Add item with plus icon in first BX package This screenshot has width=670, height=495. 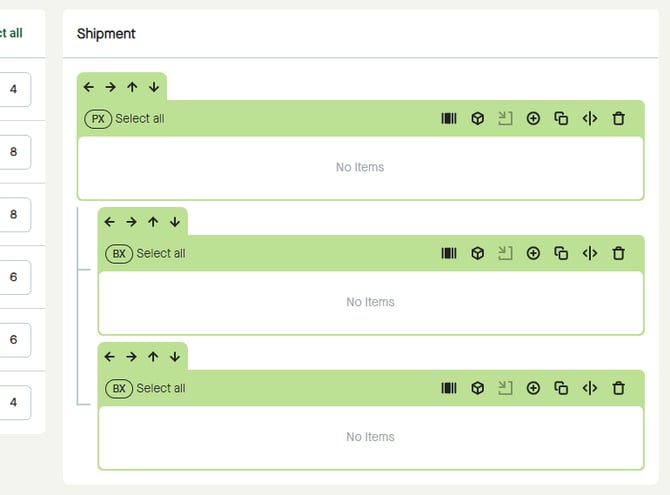click(x=533, y=253)
